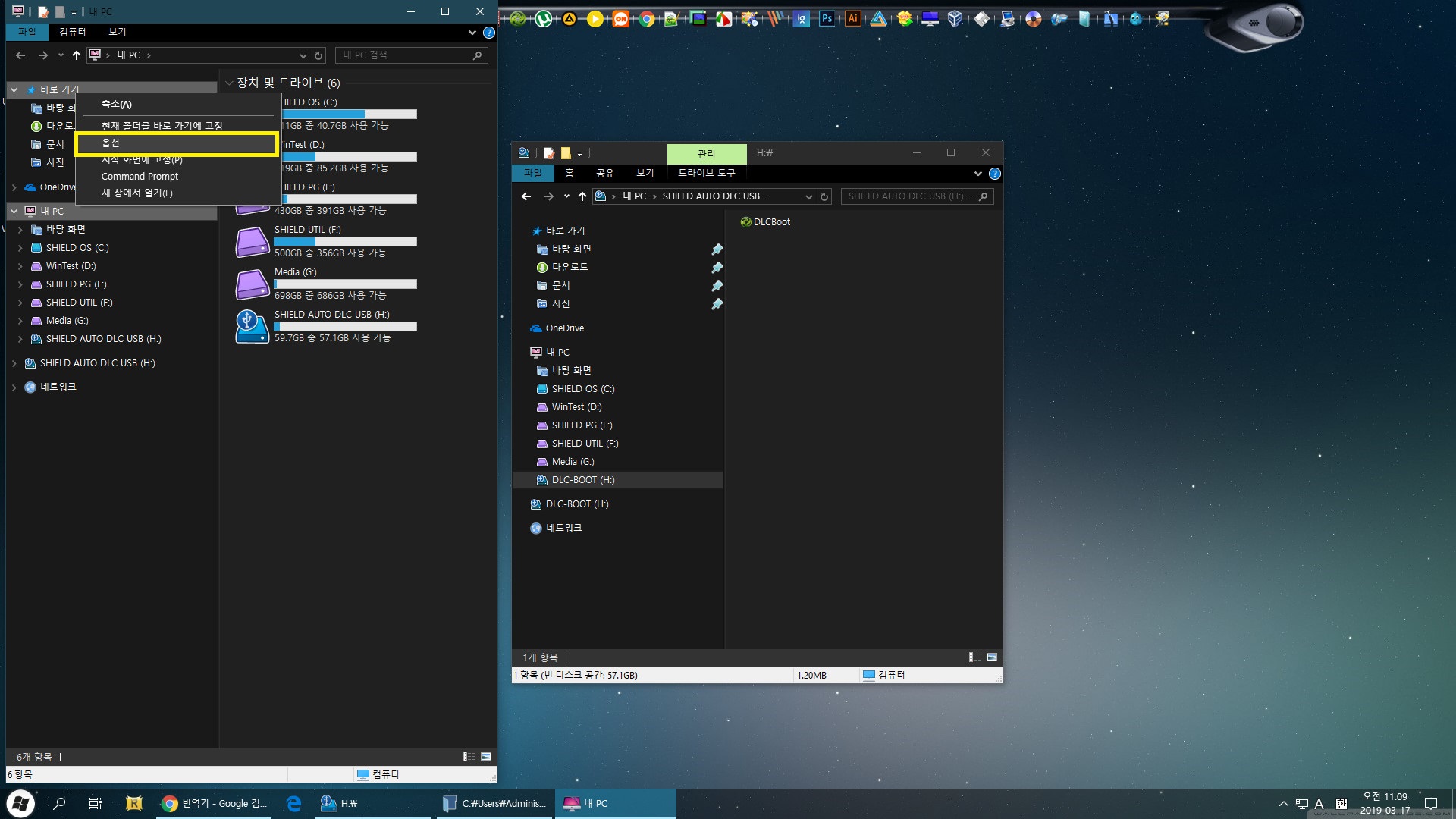
Task: Switch 내 PC window to details view
Action: tap(469, 756)
